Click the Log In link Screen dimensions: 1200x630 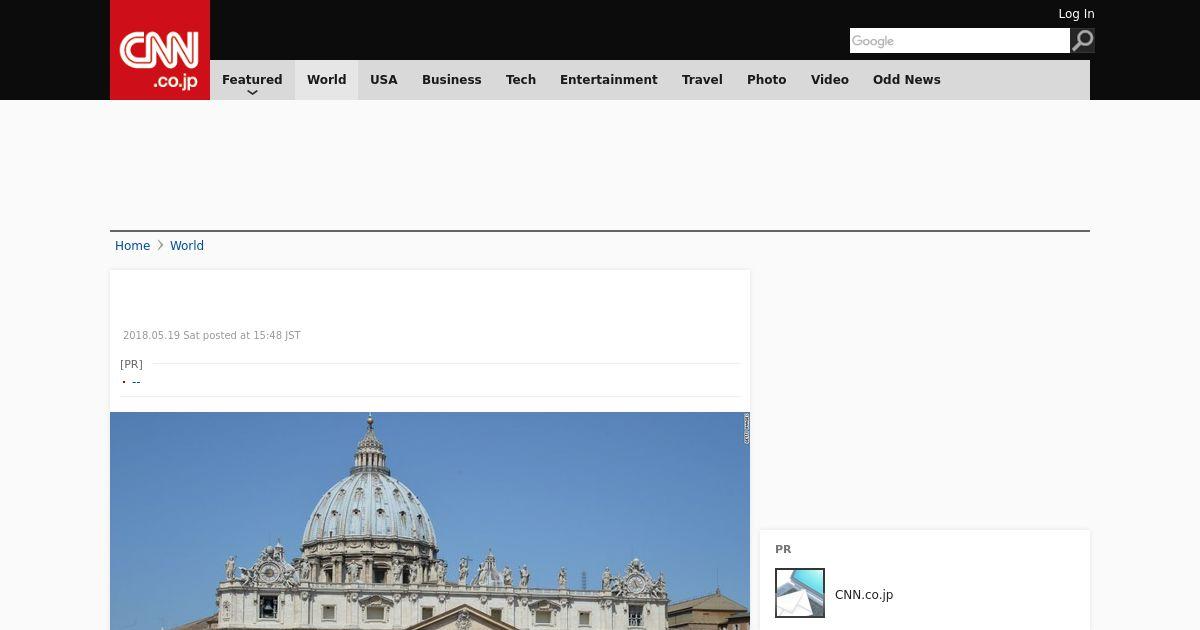click(1076, 14)
